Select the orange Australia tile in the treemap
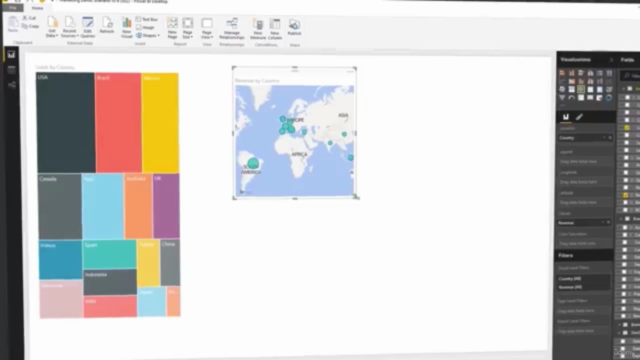Viewport: 640px width, 360px height. pos(138,206)
